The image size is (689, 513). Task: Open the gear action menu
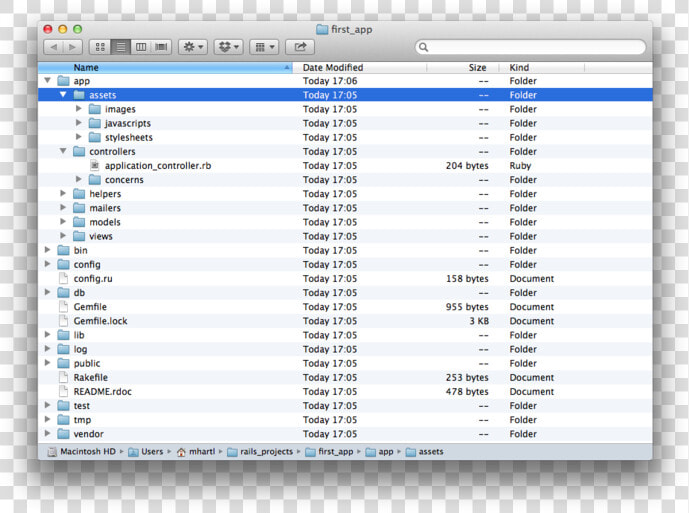[193, 47]
